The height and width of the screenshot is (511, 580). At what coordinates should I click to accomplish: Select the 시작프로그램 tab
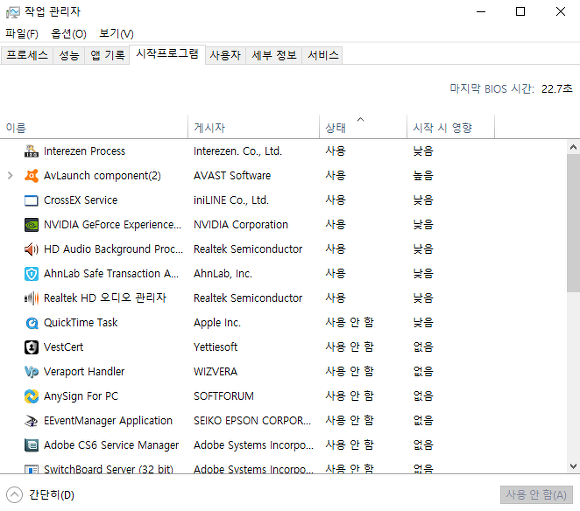tap(167, 54)
